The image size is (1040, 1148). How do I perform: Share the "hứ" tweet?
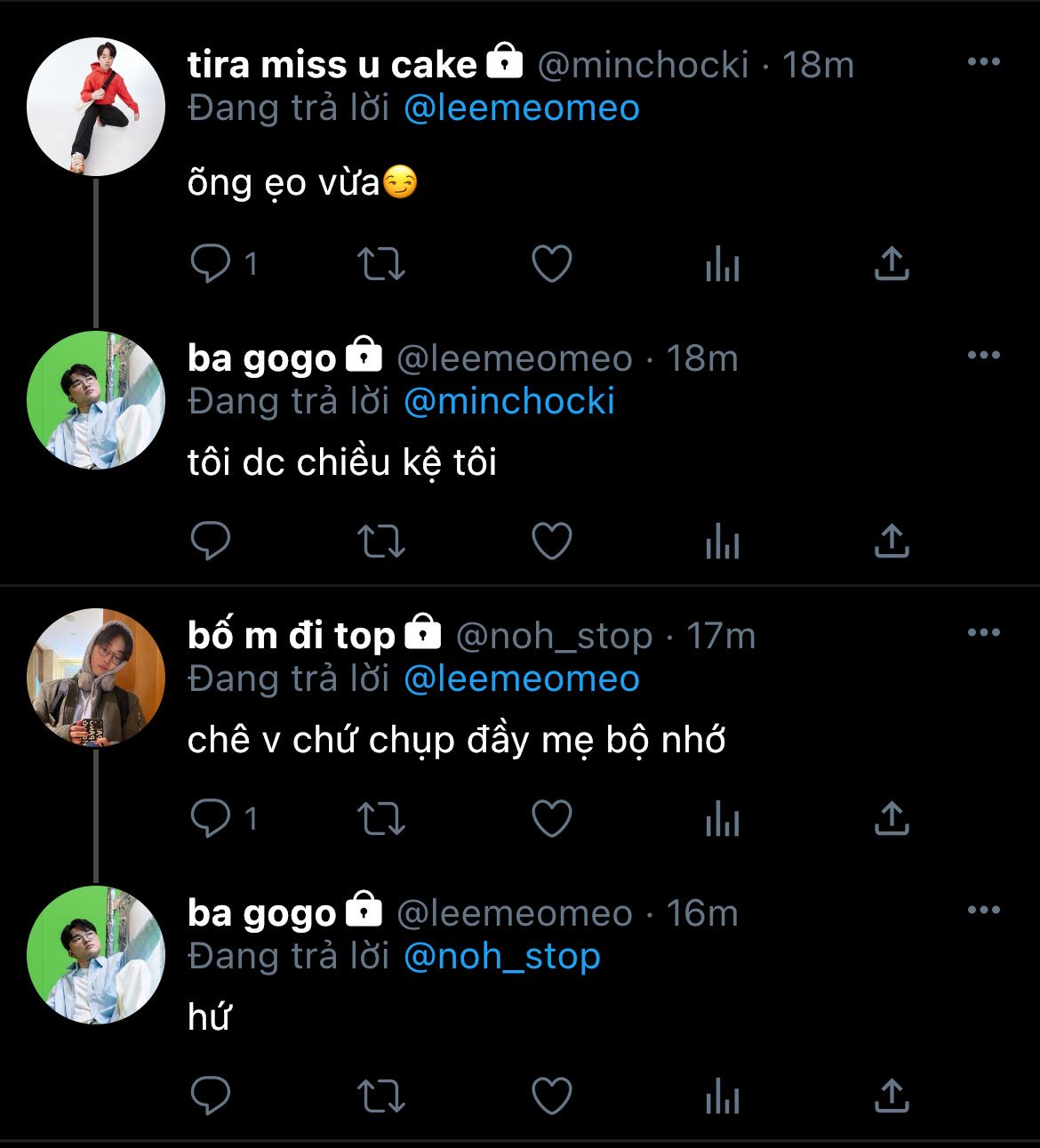click(x=891, y=1096)
